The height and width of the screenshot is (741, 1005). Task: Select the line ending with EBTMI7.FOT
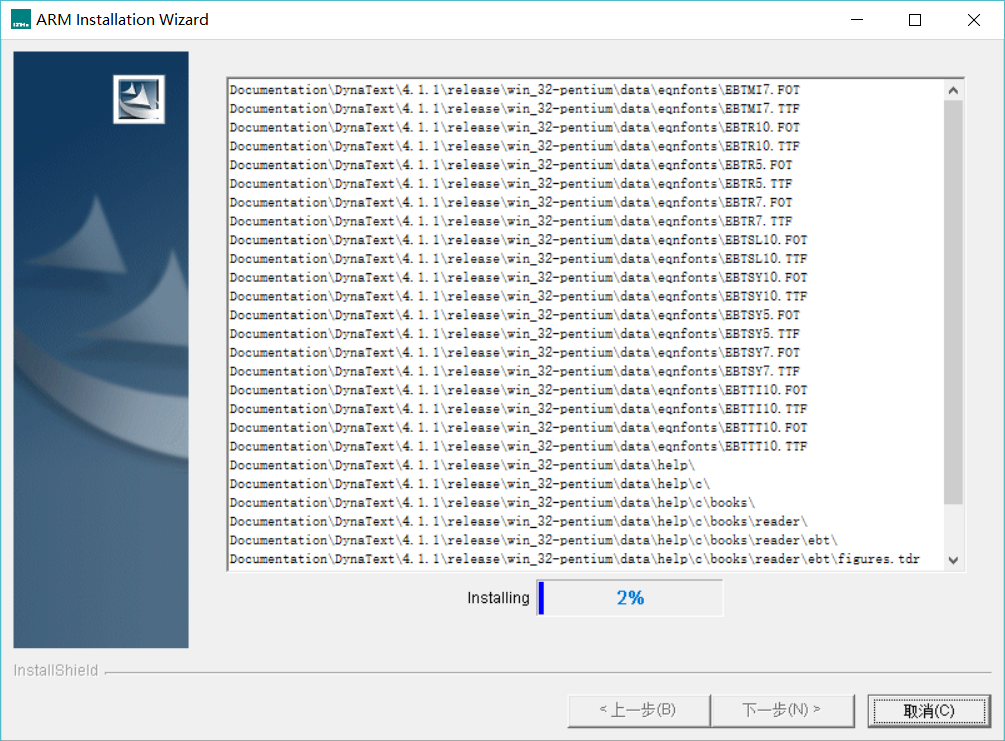(515, 90)
